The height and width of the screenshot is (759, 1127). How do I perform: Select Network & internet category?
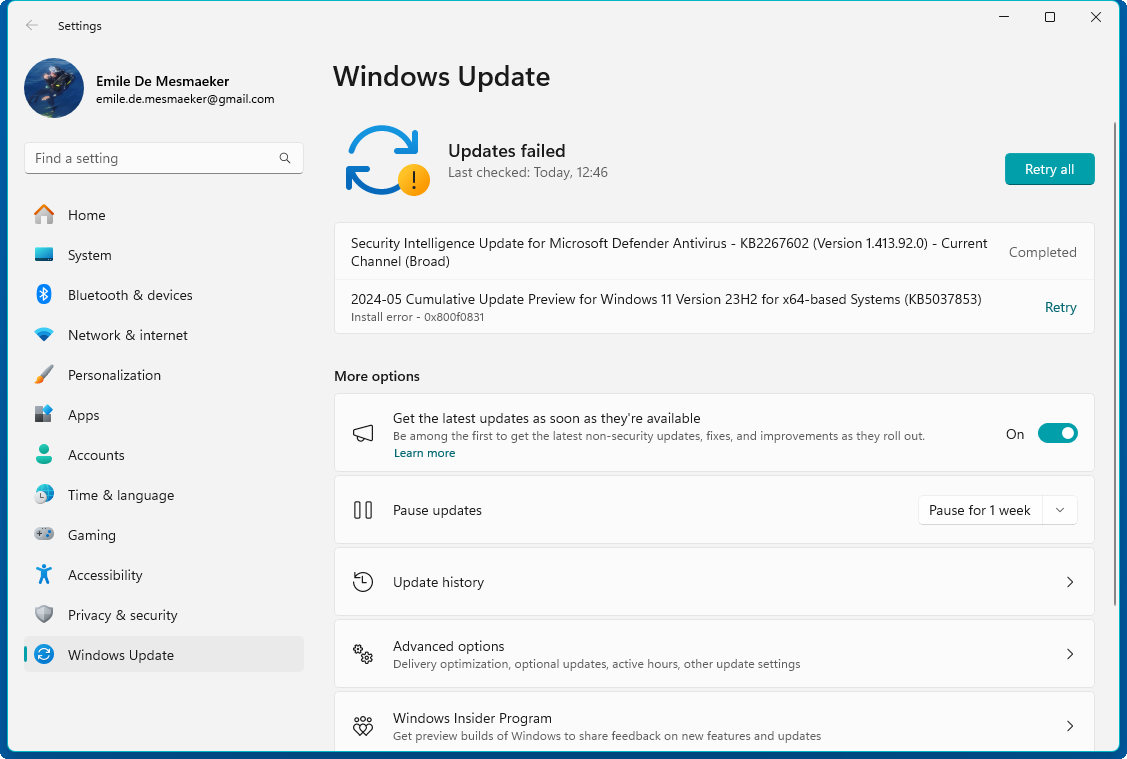coord(164,335)
